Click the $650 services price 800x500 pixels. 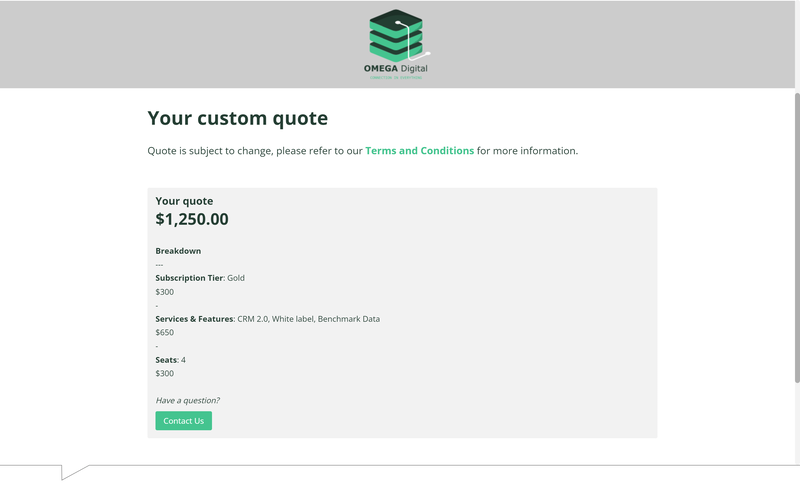164,333
